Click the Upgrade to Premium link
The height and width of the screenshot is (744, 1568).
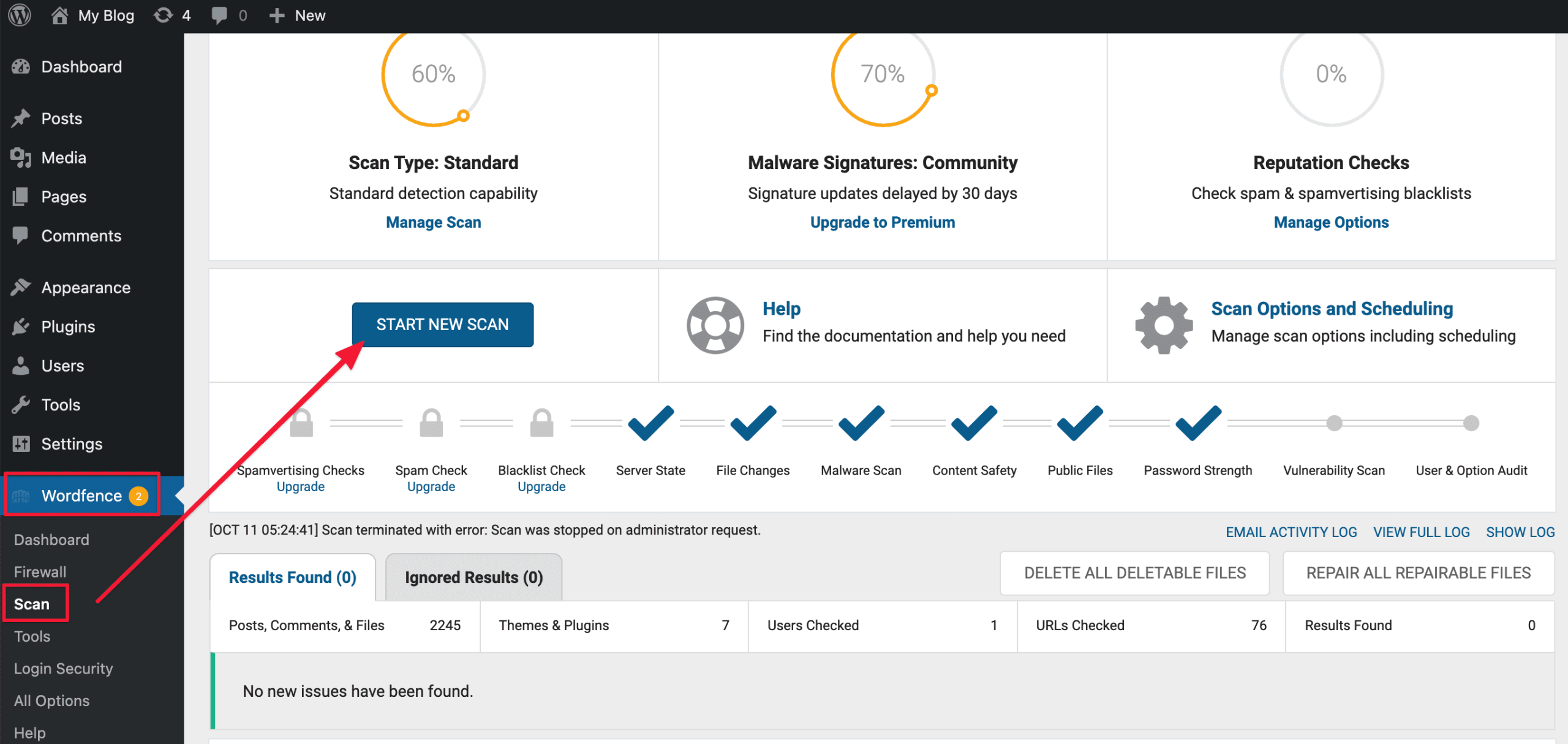click(x=882, y=222)
